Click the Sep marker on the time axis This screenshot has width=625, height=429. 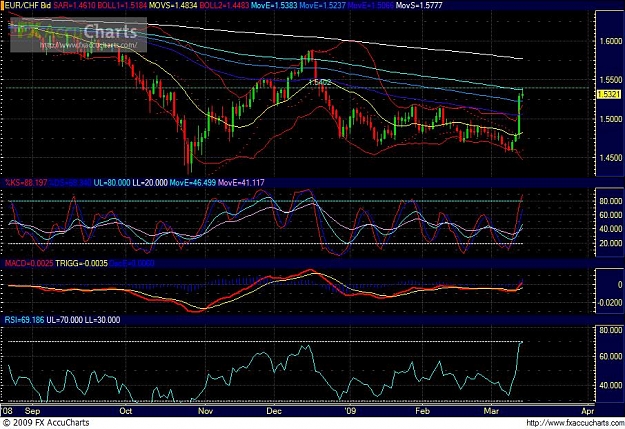(32, 411)
